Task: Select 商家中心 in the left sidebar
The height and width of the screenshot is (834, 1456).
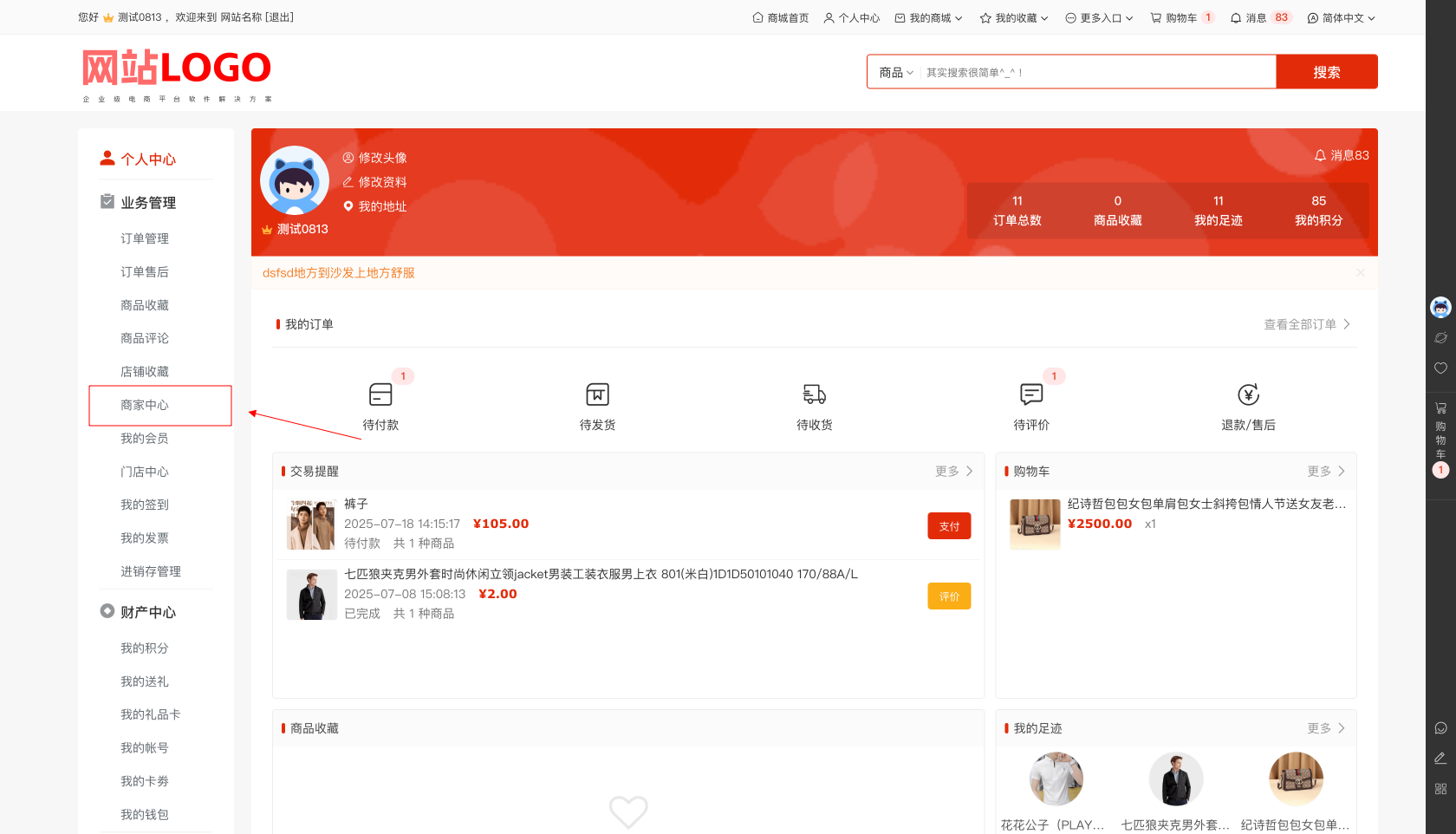Action: click(x=145, y=406)
